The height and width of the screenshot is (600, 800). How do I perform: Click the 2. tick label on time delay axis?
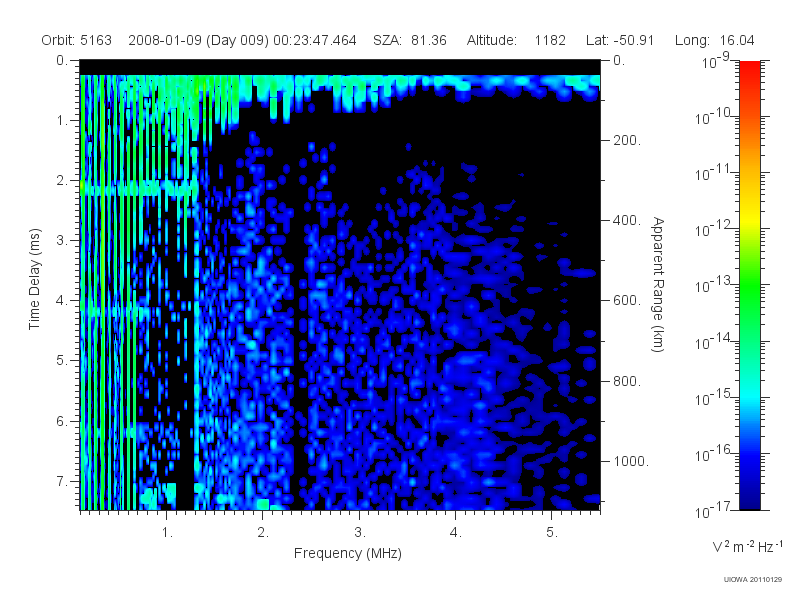62,181
